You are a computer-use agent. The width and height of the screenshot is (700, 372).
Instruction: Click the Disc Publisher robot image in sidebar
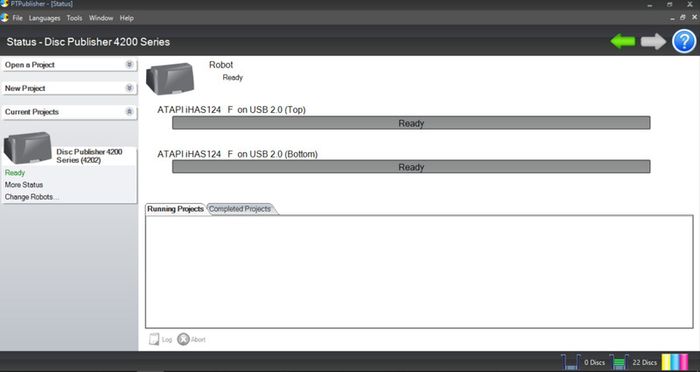28,147
